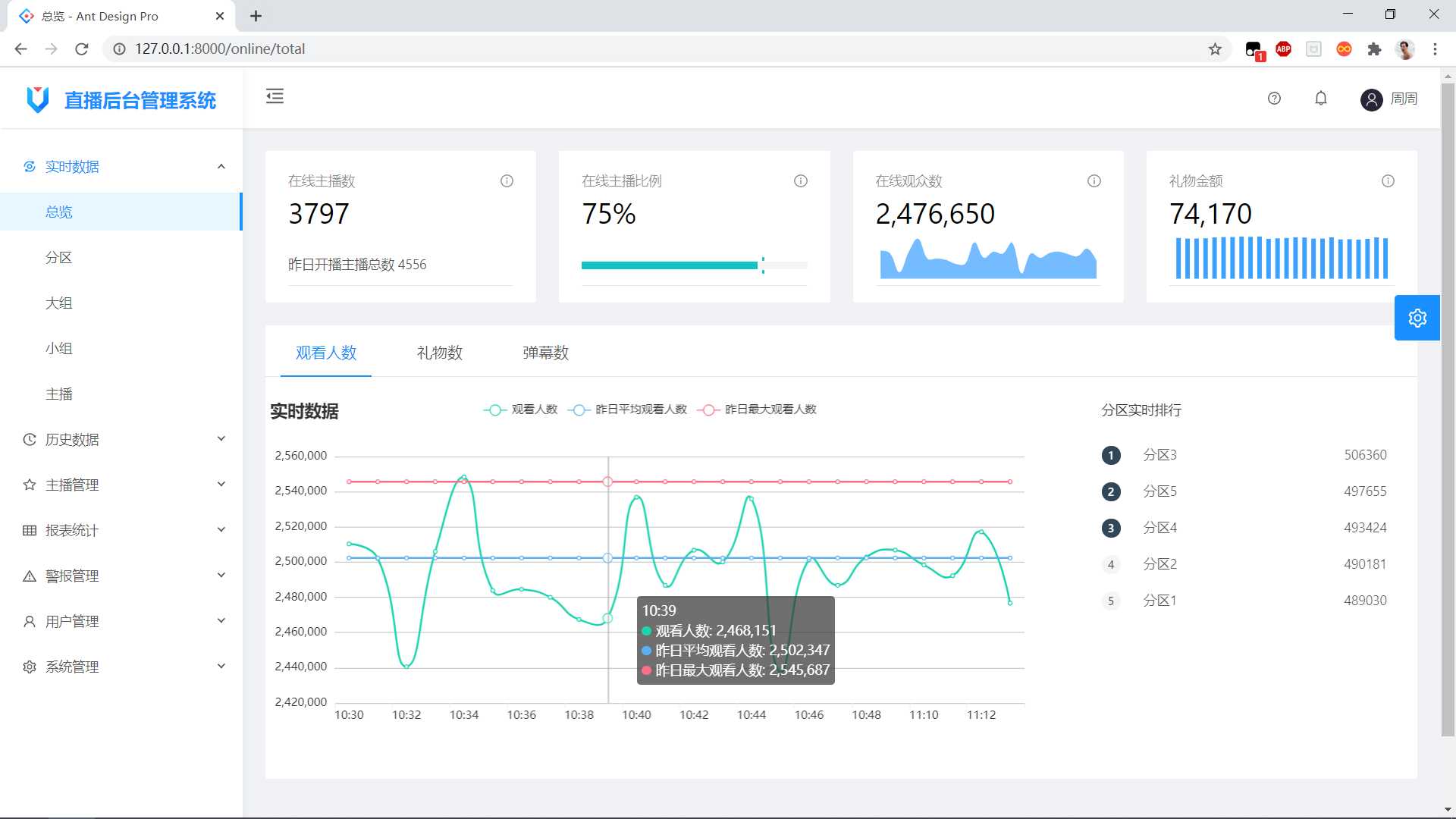Image resolution: width=1456 pixels, height=819 pixels.
Task: Reload the page in the browser
Action: [82, 49]
